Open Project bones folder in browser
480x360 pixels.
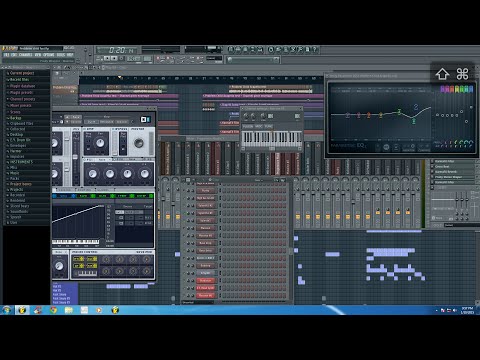[20, 184]
